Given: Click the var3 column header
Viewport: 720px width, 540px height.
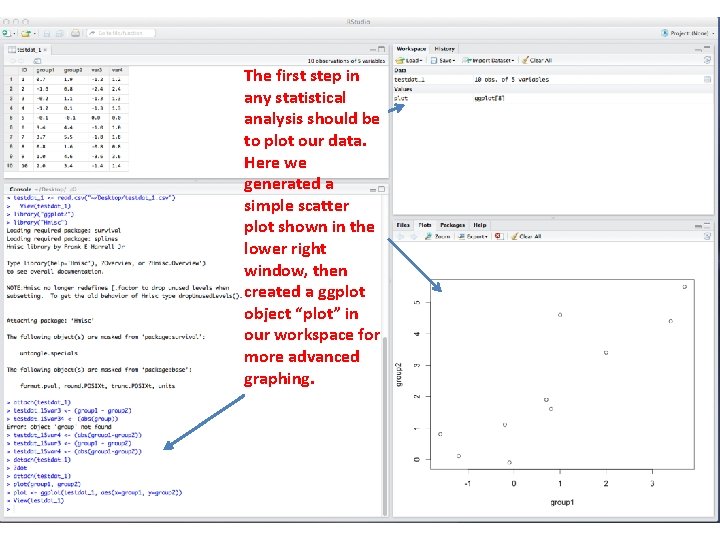Looking at the screenshot, I should [x=96, y=70].
